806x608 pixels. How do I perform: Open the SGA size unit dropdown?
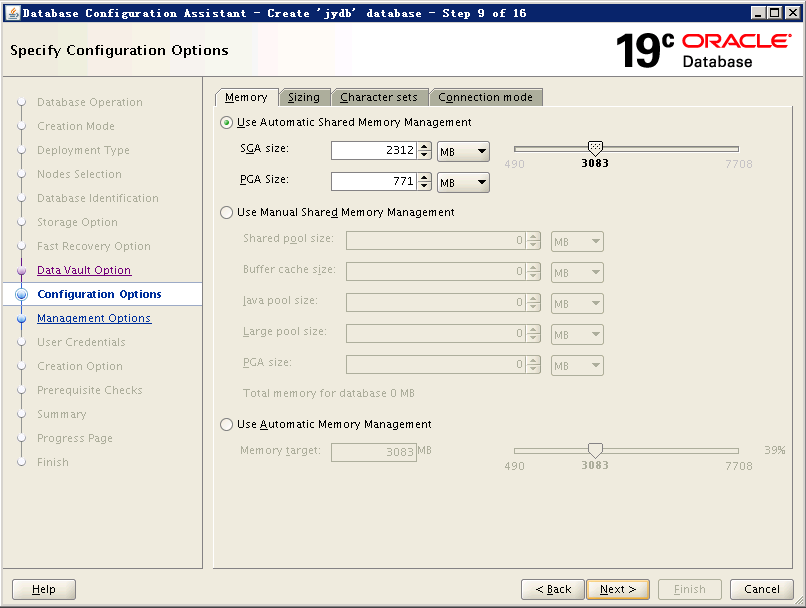[x=463, y=152]
